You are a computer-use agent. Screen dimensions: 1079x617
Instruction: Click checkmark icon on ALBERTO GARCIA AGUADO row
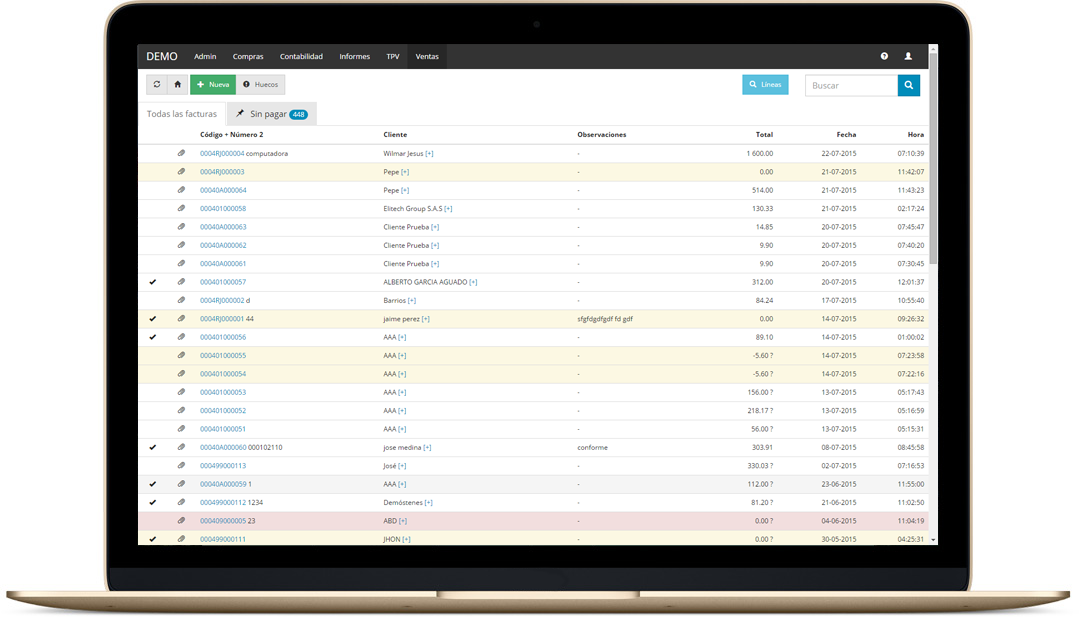(153, 282)
